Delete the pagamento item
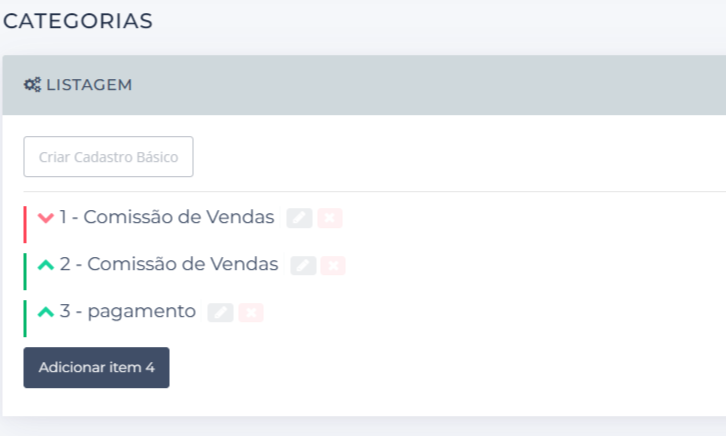 pos(251,312)
